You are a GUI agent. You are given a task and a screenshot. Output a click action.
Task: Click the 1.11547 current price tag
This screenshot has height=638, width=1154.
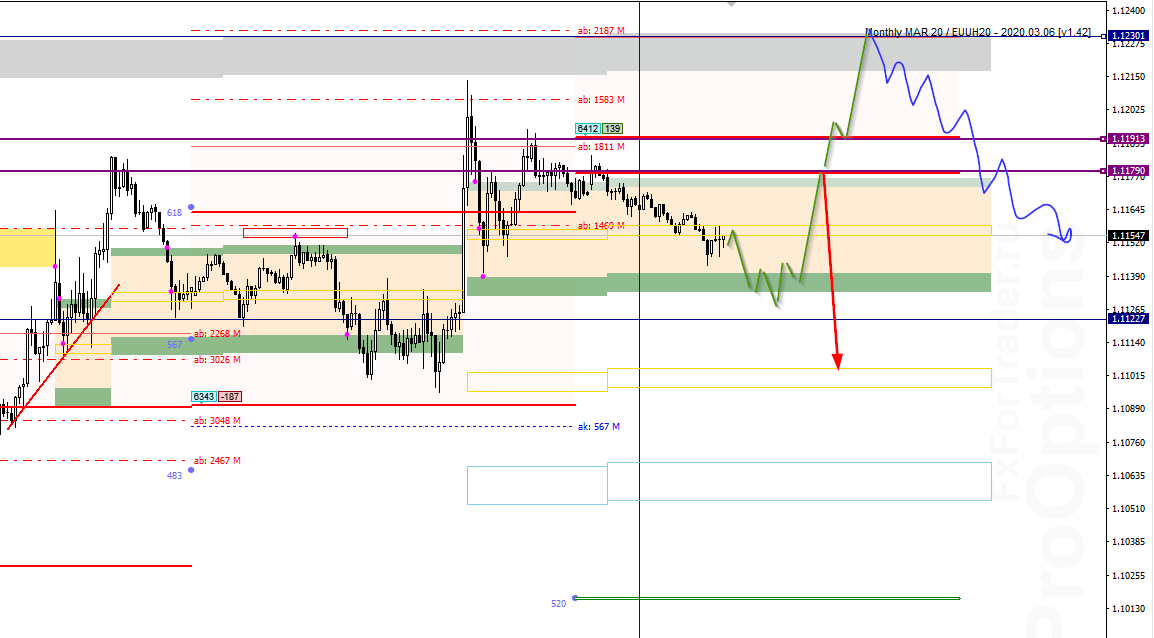(1128, 235)
